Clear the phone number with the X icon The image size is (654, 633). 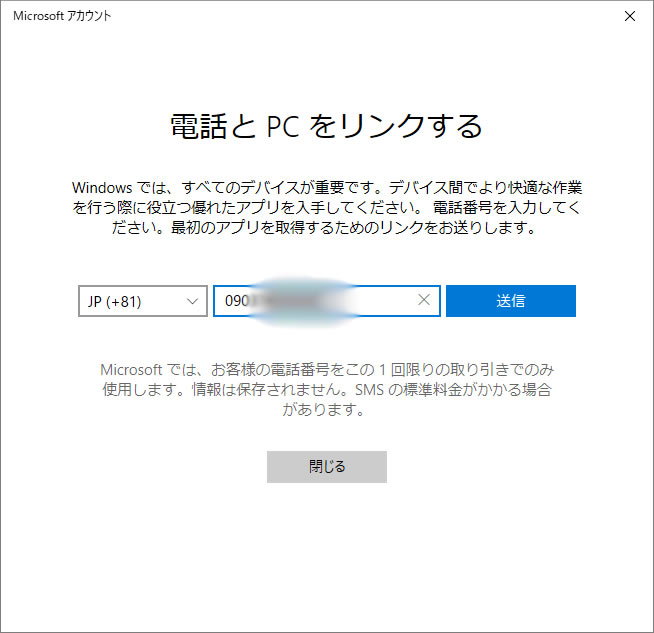coord(423,301)
